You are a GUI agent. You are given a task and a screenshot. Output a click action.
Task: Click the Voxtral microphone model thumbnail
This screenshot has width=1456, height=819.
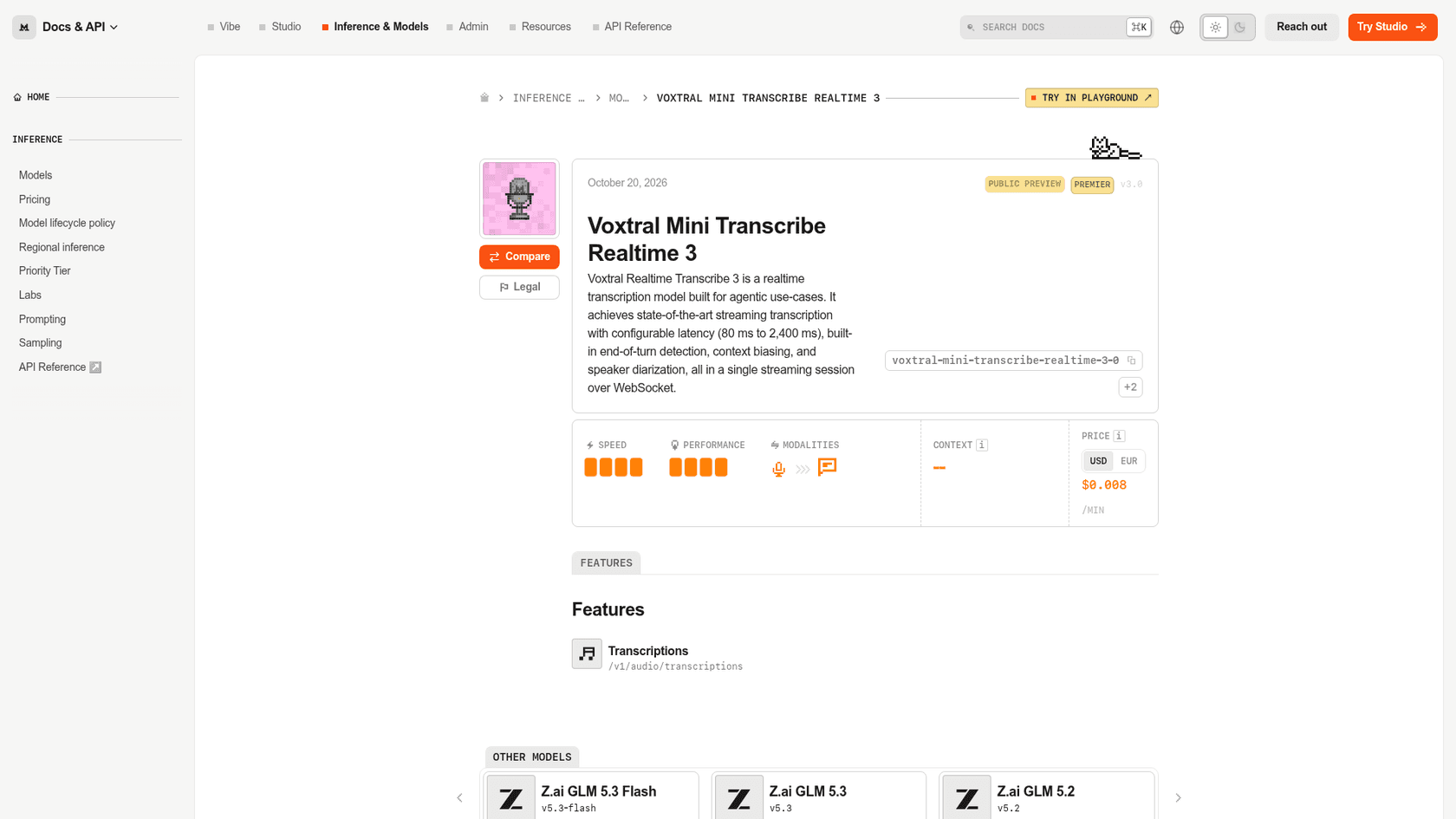click(519, 198)
